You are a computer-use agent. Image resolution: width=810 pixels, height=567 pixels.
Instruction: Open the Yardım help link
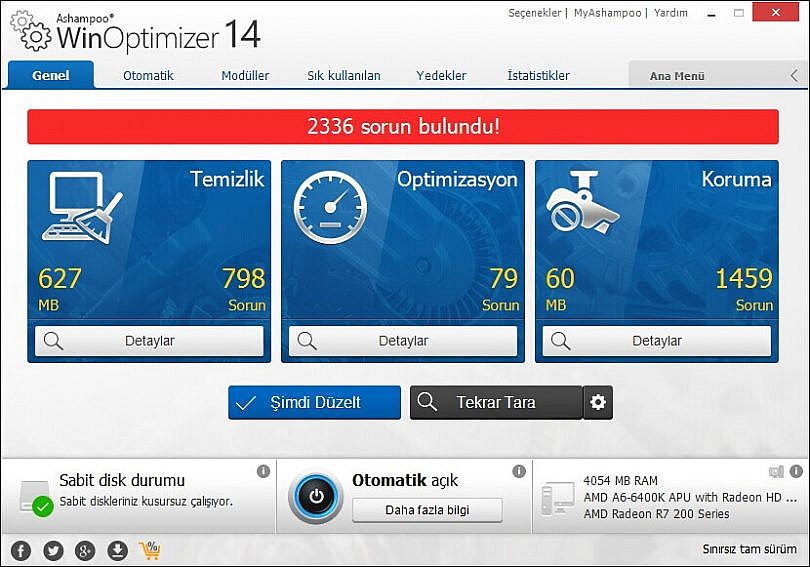click(671, 13)
